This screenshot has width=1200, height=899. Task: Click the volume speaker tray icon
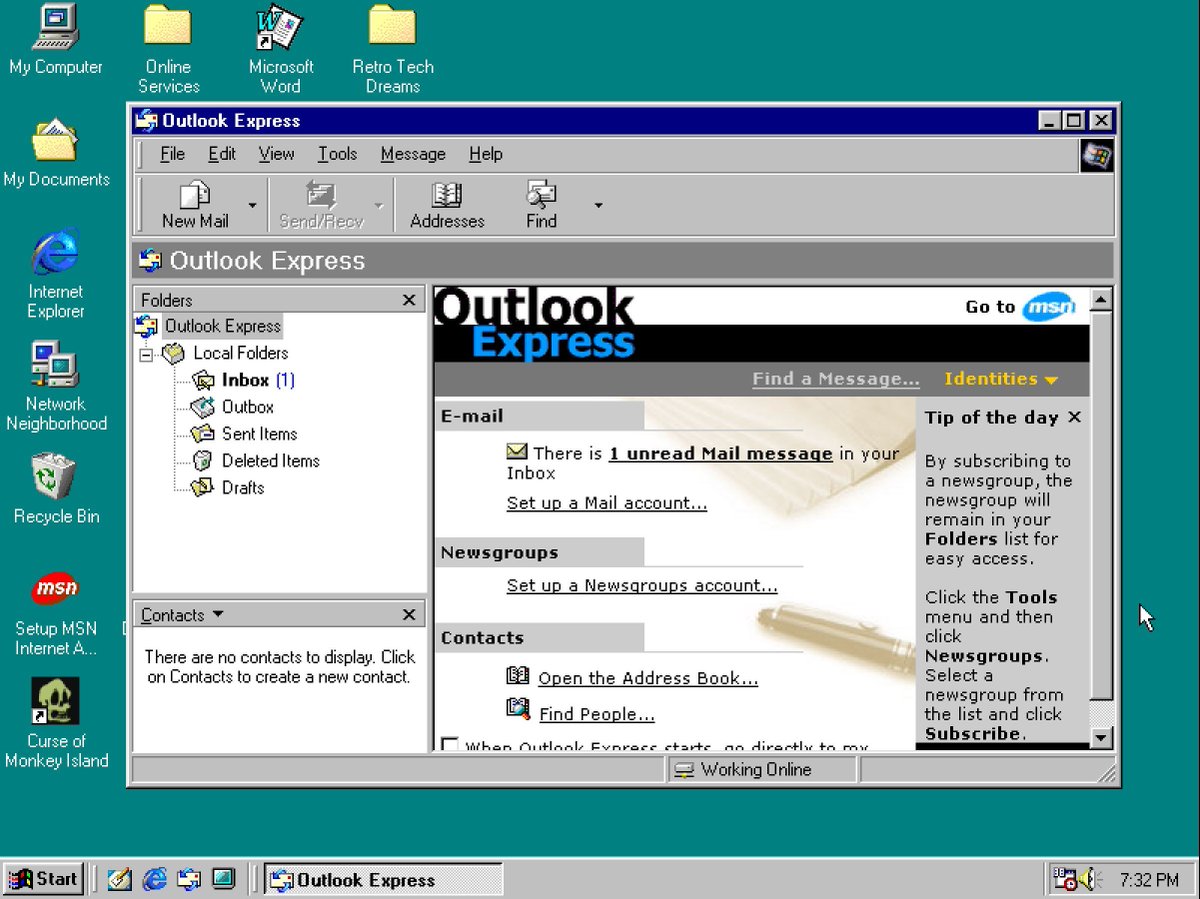[1091, 880]
